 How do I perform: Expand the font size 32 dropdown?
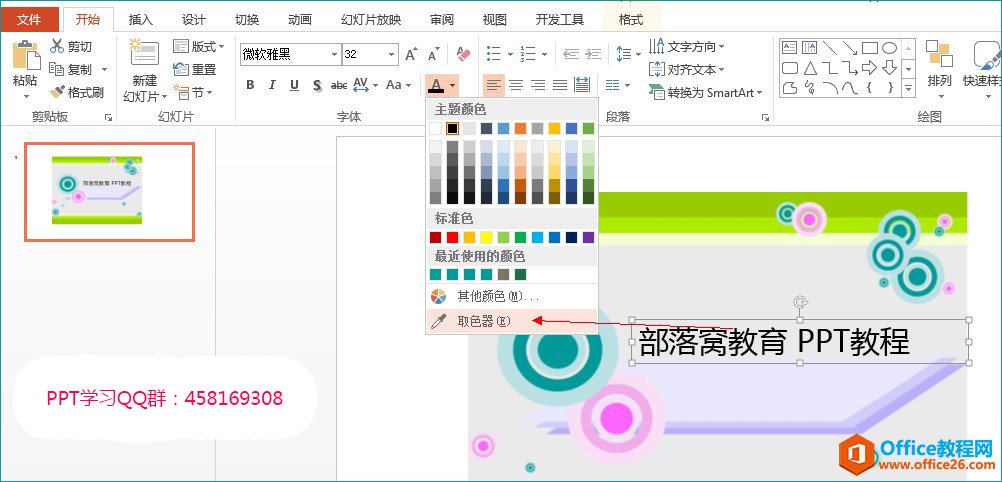pyautogui.click(x=391, y=54)
